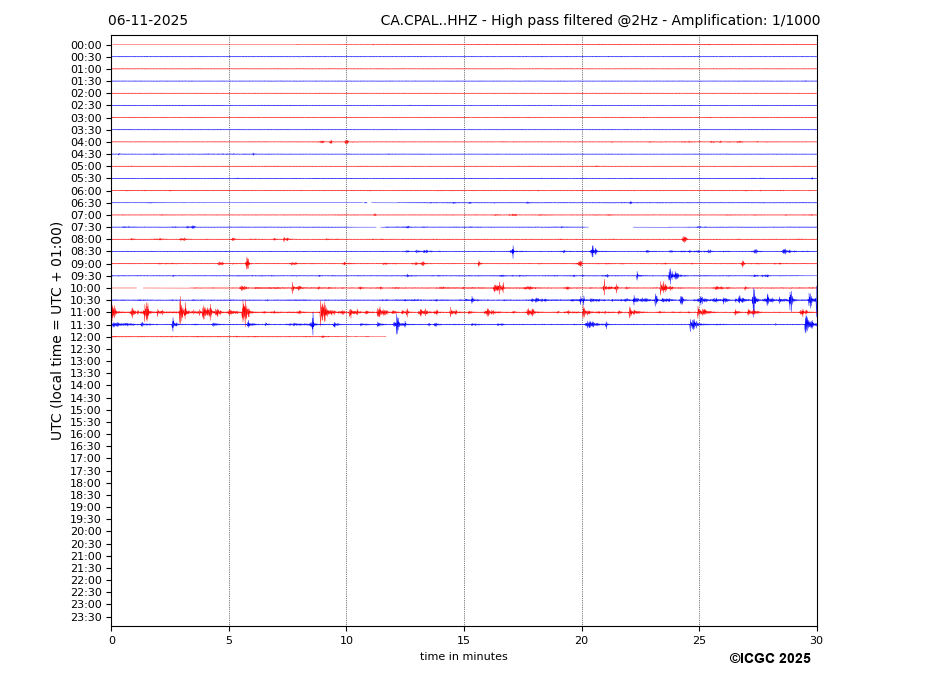Image resolution: width=927 pixels, height=696 pixels.
Task: Select the 04:00 time row label
Action: [x=86, y=142]
